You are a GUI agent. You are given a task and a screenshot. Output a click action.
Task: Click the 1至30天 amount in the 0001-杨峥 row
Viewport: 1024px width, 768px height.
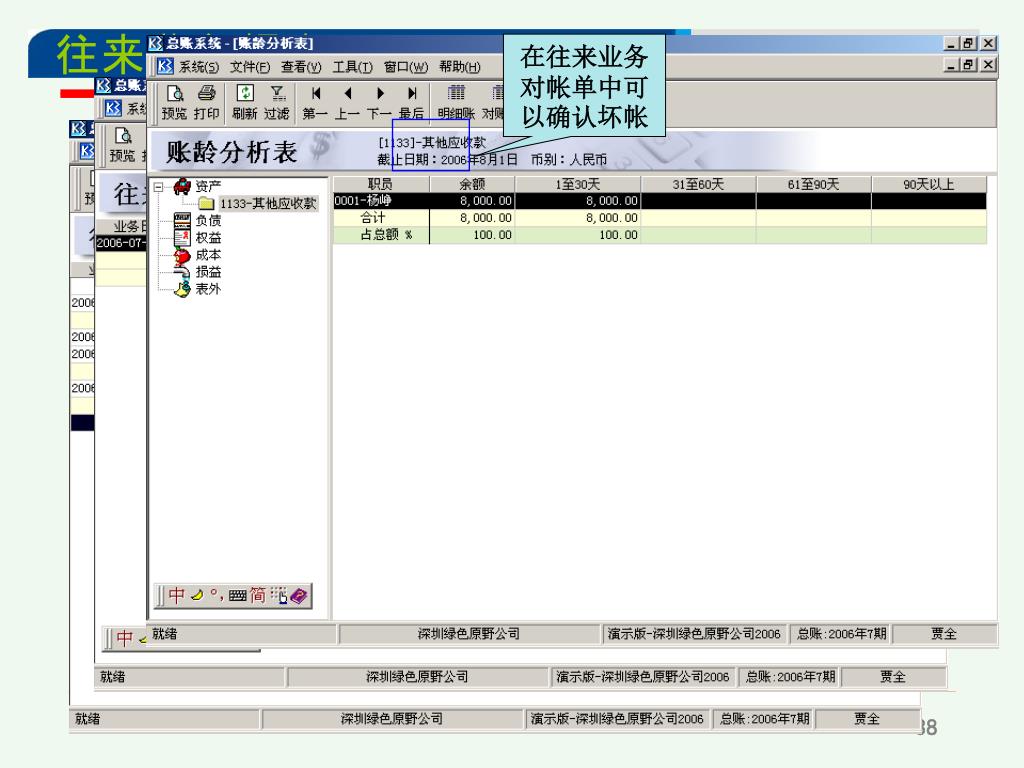click(x=612, y=201)
